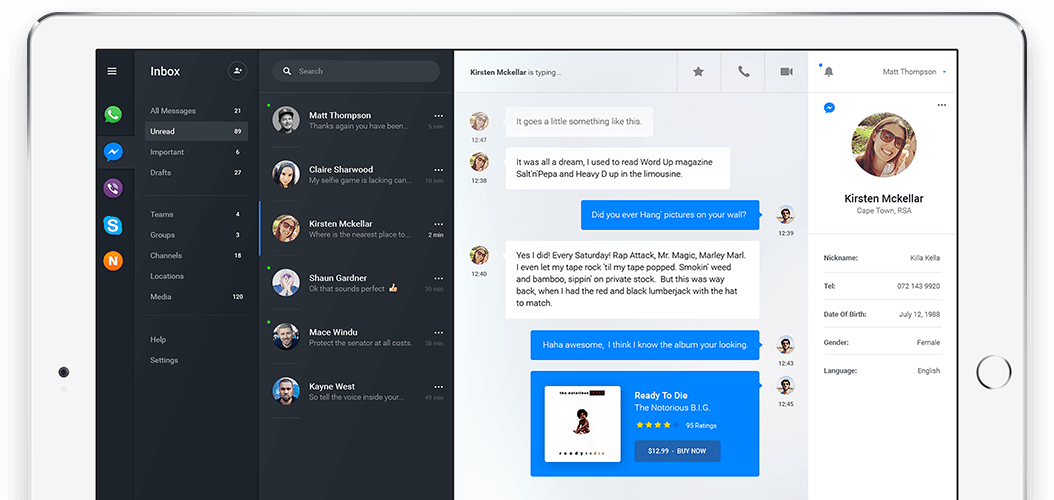Click the orange N channel icon
This screenshot has width=1054, height=500.
pyautogui.click(x=114, y=261)
